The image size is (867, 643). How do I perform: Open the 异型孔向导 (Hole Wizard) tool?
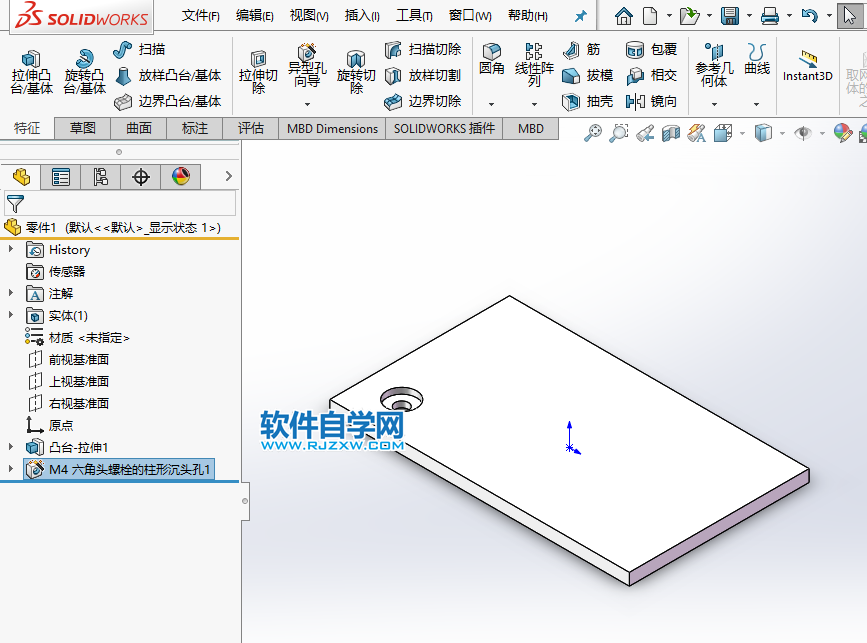pos(305,64)
